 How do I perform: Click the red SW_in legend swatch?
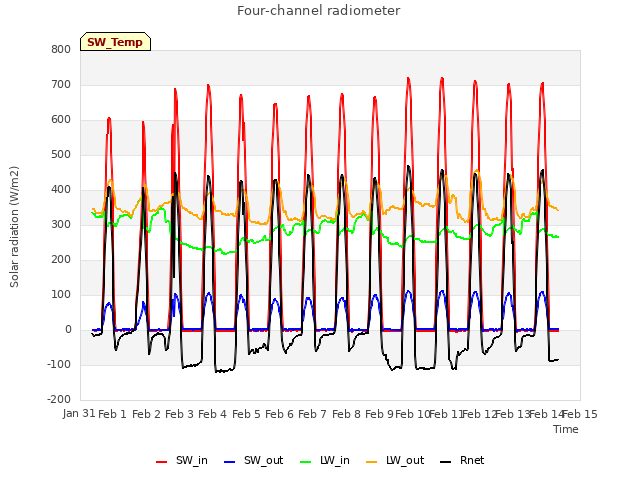[162, 462]
